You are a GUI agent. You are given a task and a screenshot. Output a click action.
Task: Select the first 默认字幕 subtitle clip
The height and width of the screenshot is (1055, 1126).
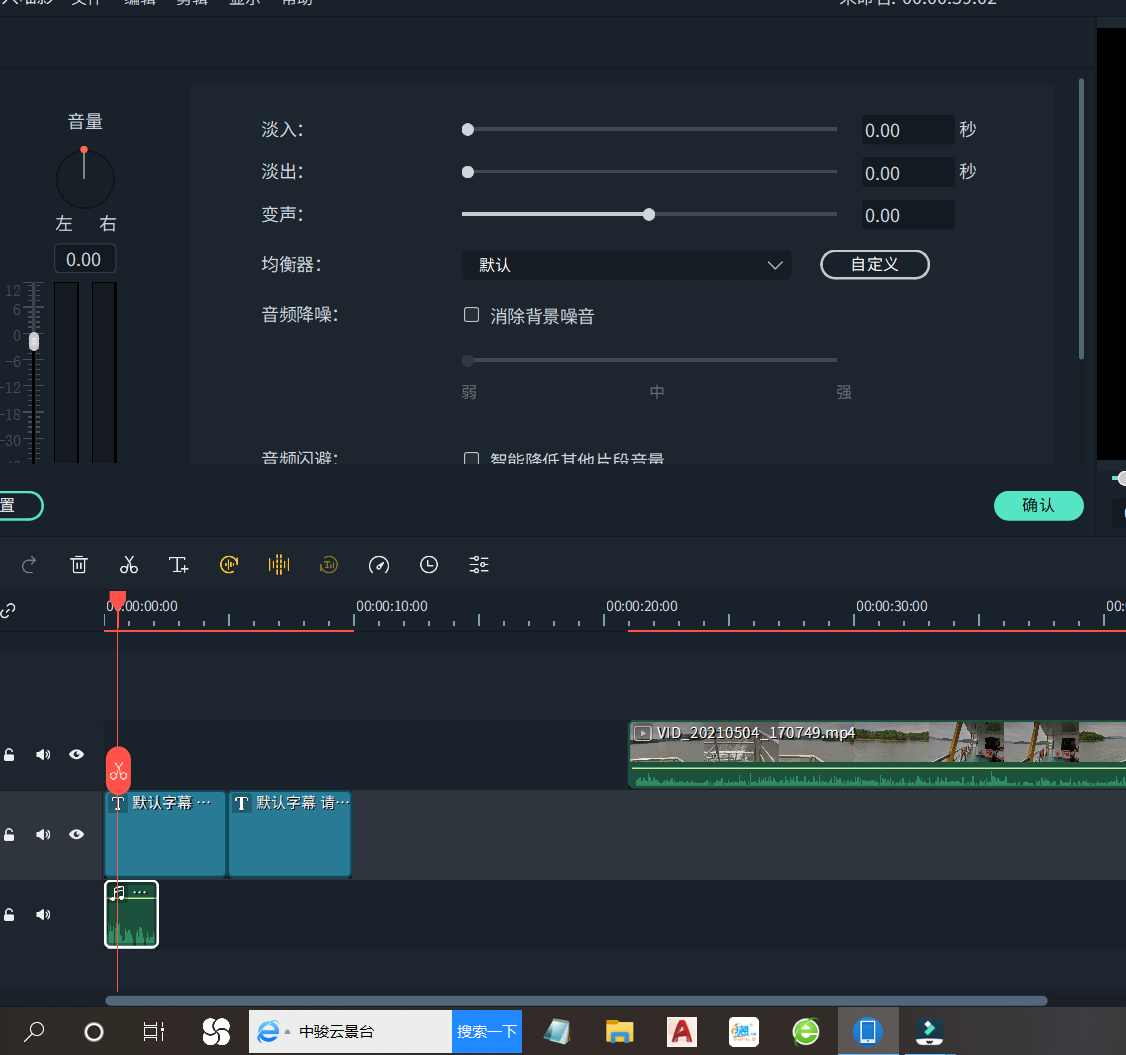[165, 834]
